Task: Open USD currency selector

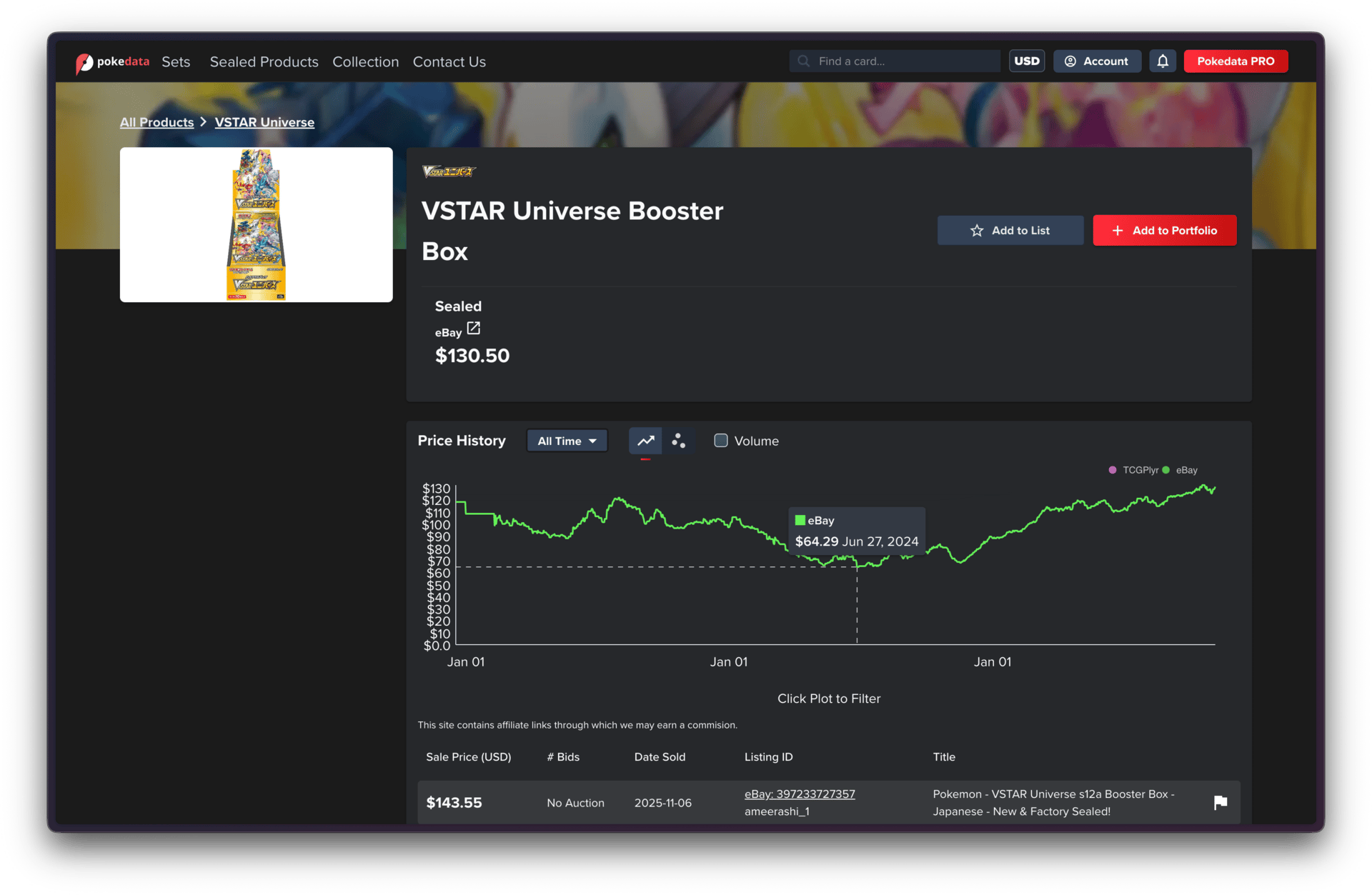Action: tap(1027, 61)
